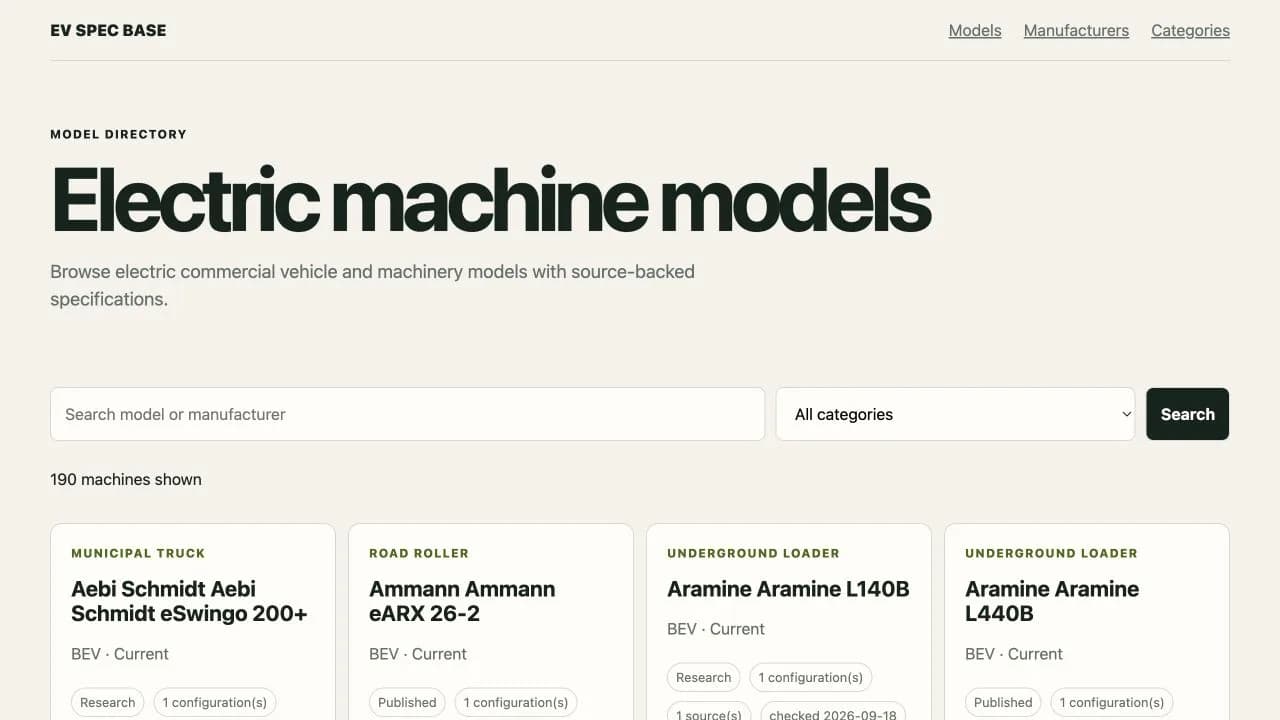Select the '190 machines shown' count text
Image resolution: width=1280 pixels, height=720 pixels.
[x=126, y=479]
